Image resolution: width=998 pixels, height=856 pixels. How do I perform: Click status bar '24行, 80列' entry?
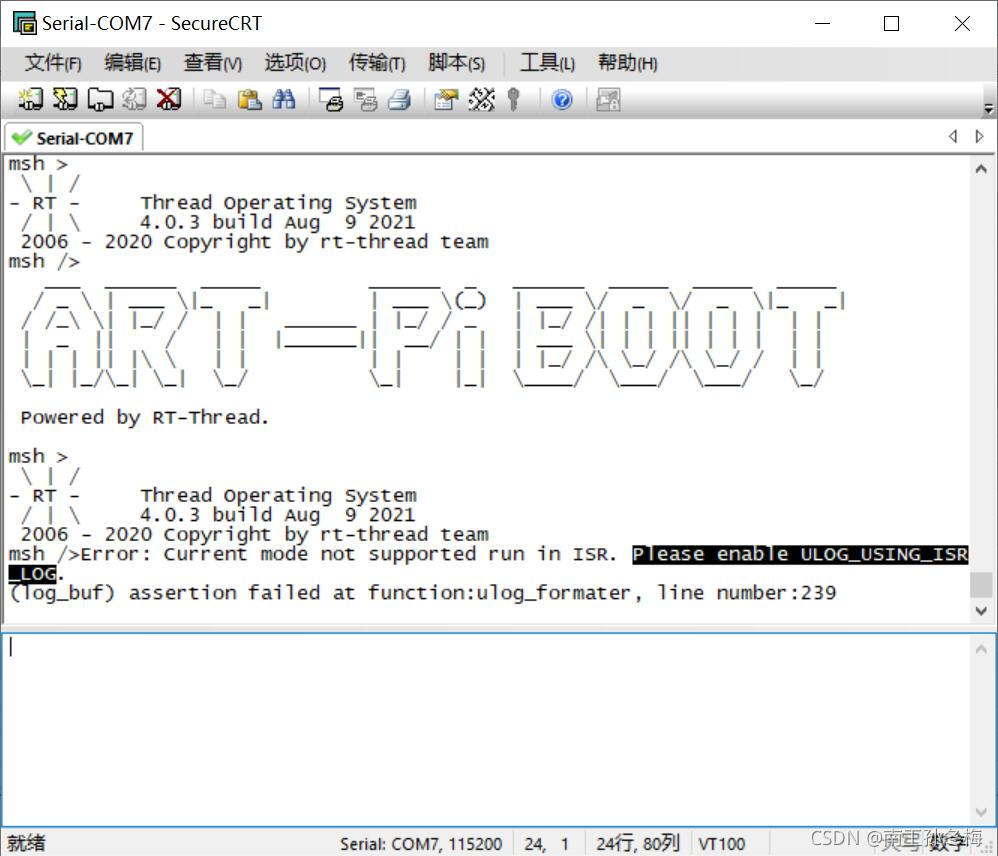click(x=638, y=844)
